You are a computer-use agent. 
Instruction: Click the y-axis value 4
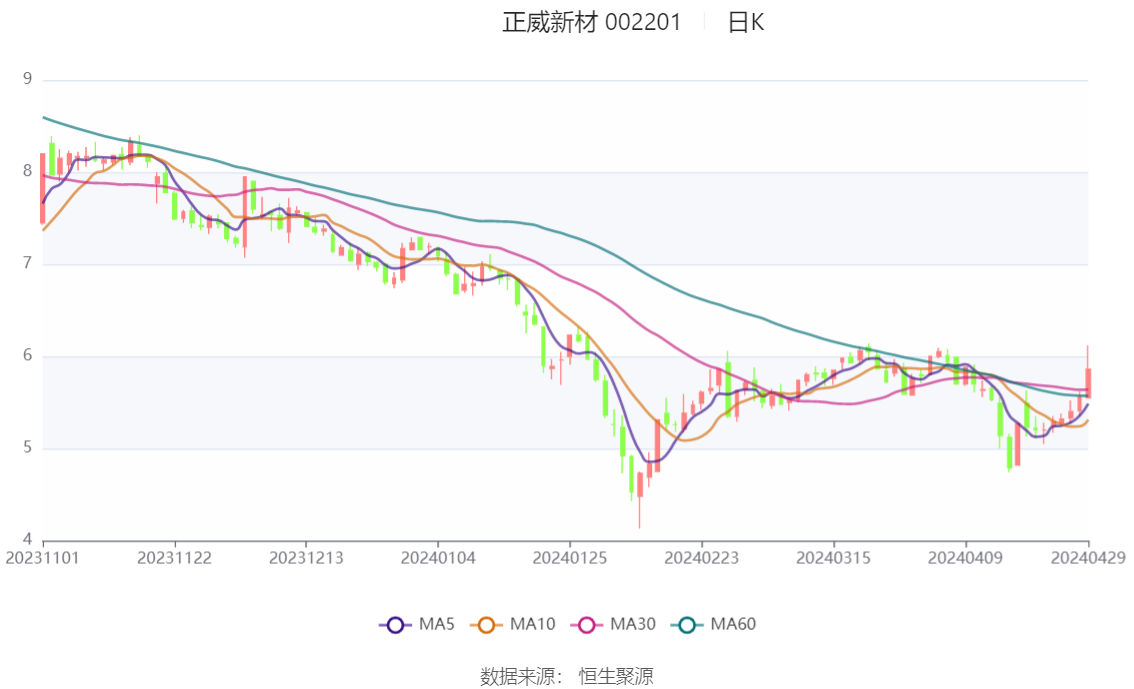pyautogui.click(x=27, y=539)
